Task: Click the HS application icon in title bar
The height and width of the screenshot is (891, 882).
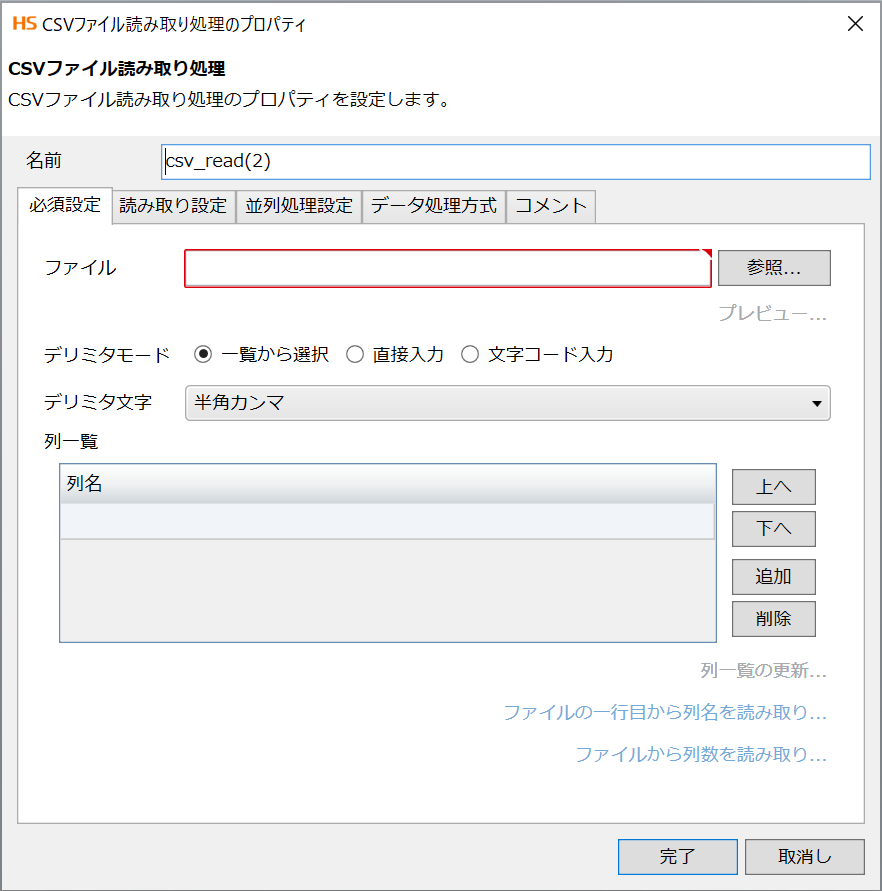Action: tap(24, 24)
